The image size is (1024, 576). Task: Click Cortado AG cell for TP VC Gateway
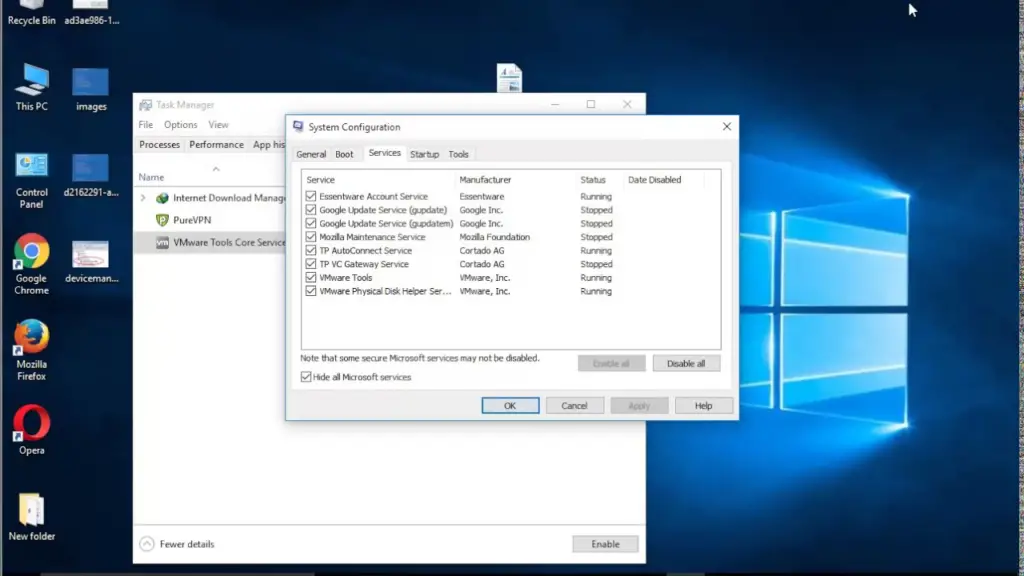[481, 264]
